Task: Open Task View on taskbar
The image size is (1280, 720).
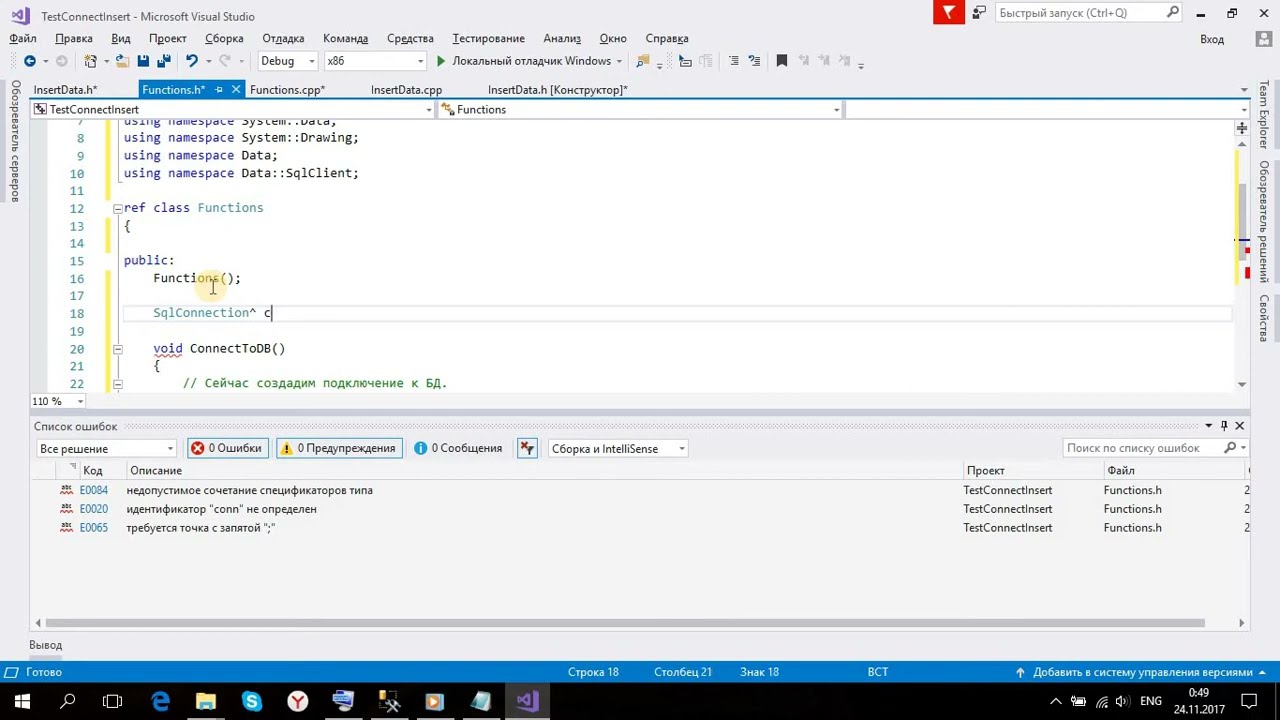Action: tap(113, 701)
